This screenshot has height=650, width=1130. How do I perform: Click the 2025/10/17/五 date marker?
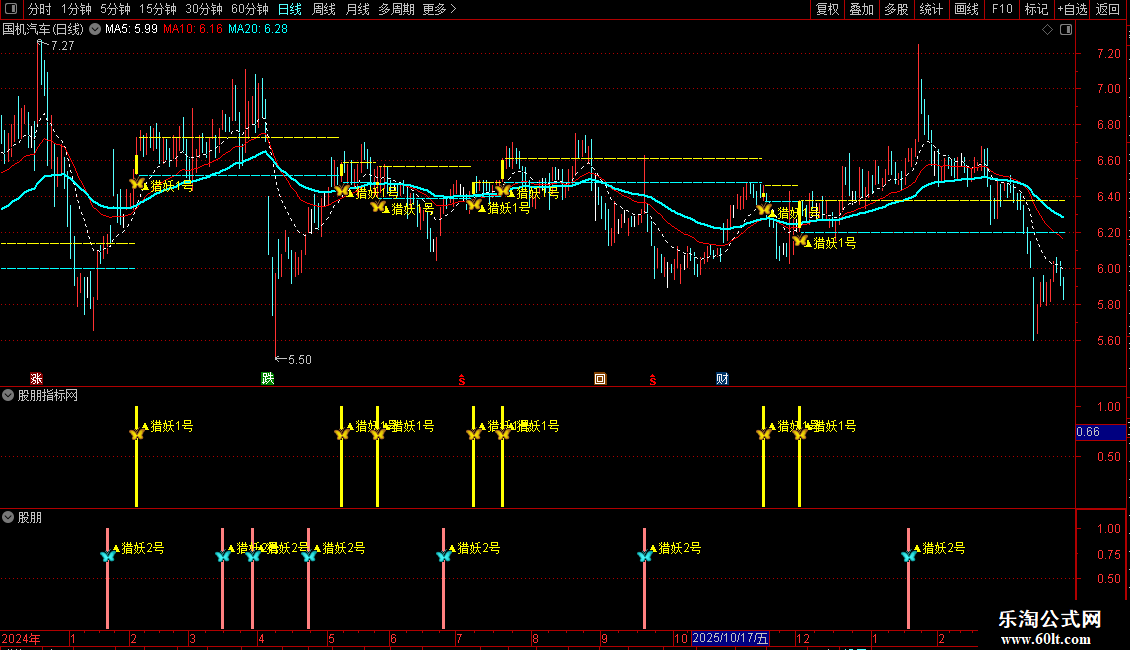tap(730, 638)
